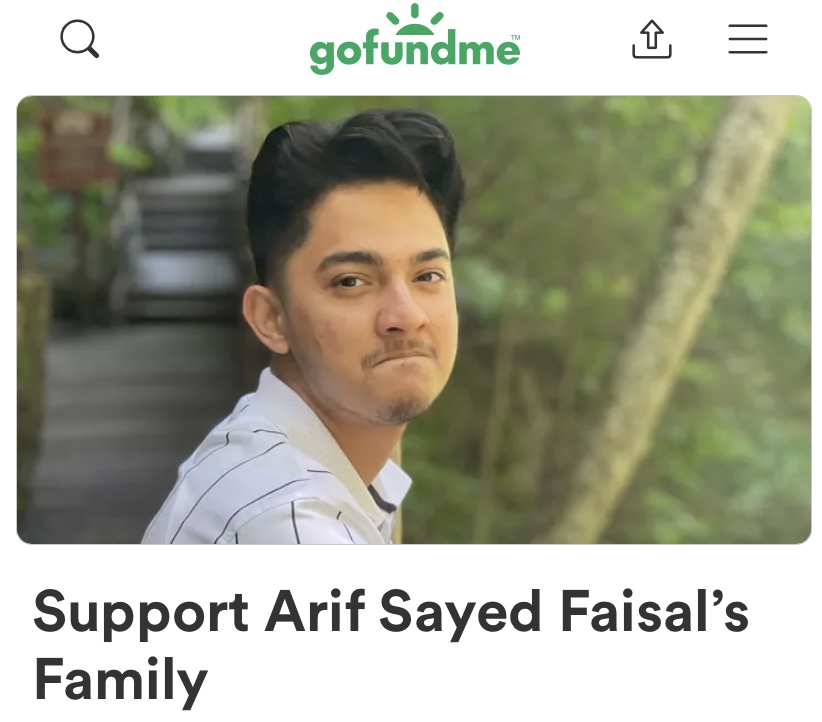Viewport: 822px width, 722px height.
Task: Open search with the magnifier icon
Action: 80,38
